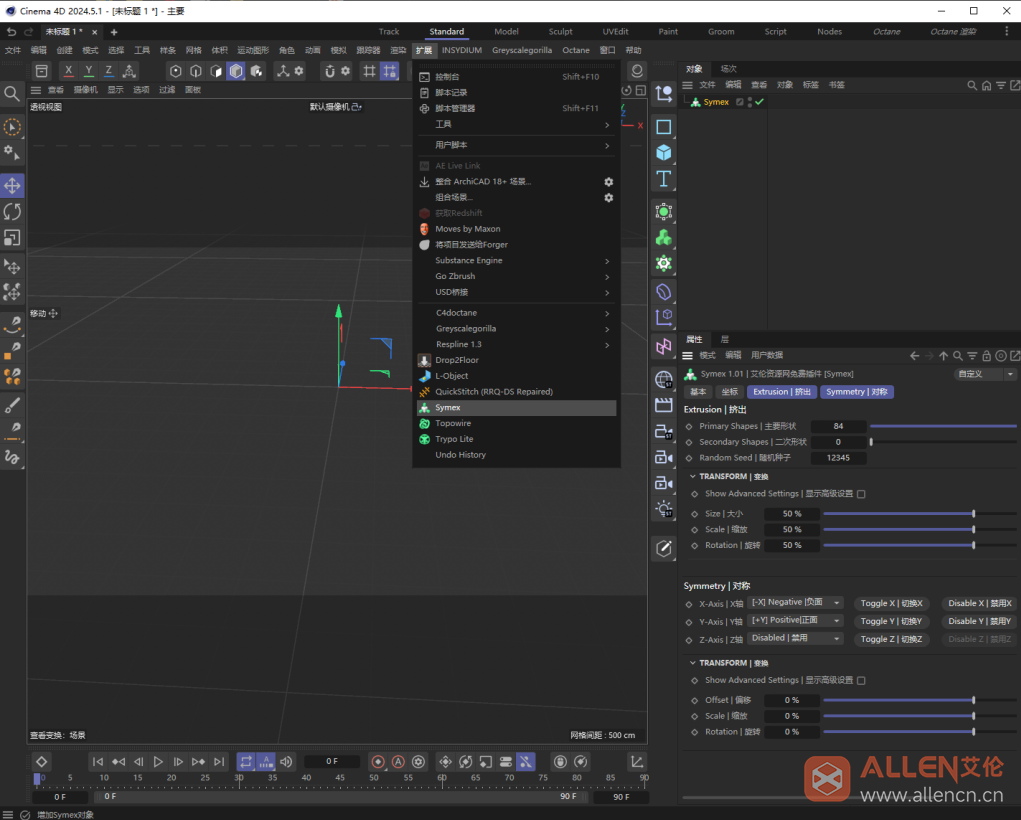Collapse the TRANSFORM group under Extrusion
The height and width of the screenshot is (820, 1021).
(693, 477)
